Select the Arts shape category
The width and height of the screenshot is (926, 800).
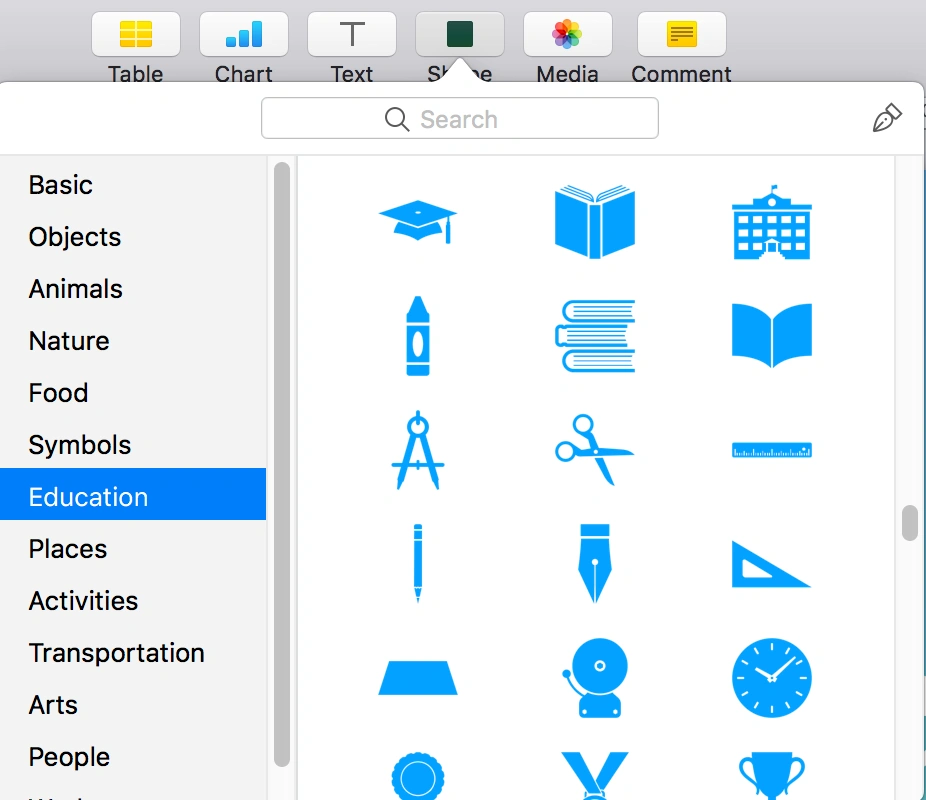tap(133, 704)
